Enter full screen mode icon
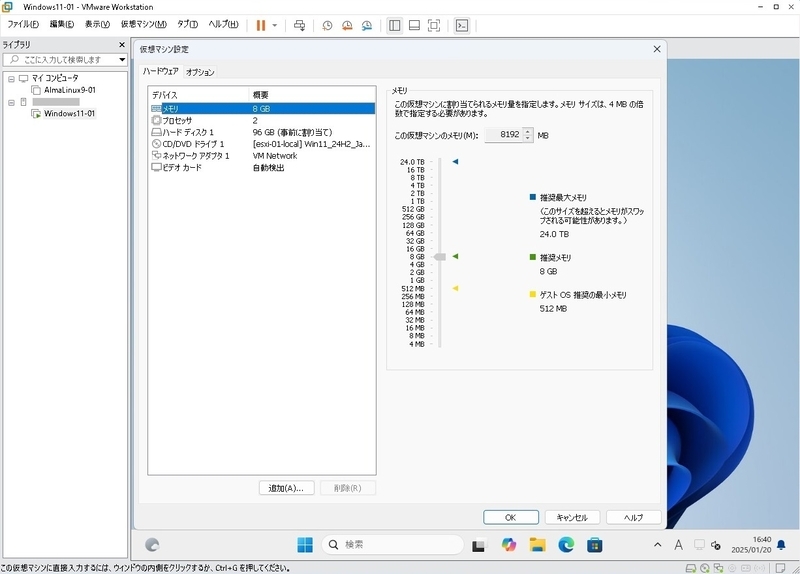Screen dimensions: 800x574 pyautogui.click(x=434, y=26)
